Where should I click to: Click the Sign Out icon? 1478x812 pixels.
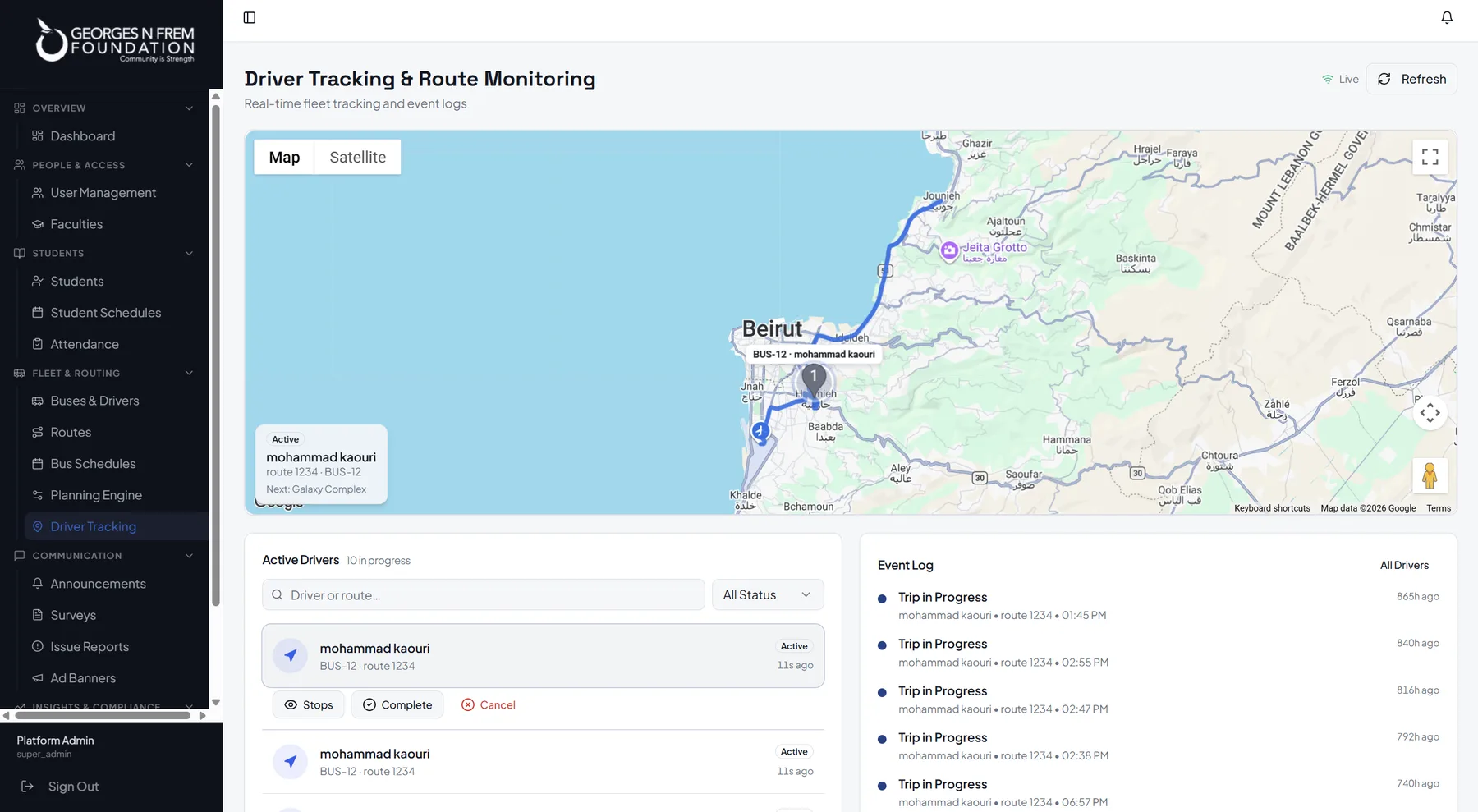tap(28, 787)
